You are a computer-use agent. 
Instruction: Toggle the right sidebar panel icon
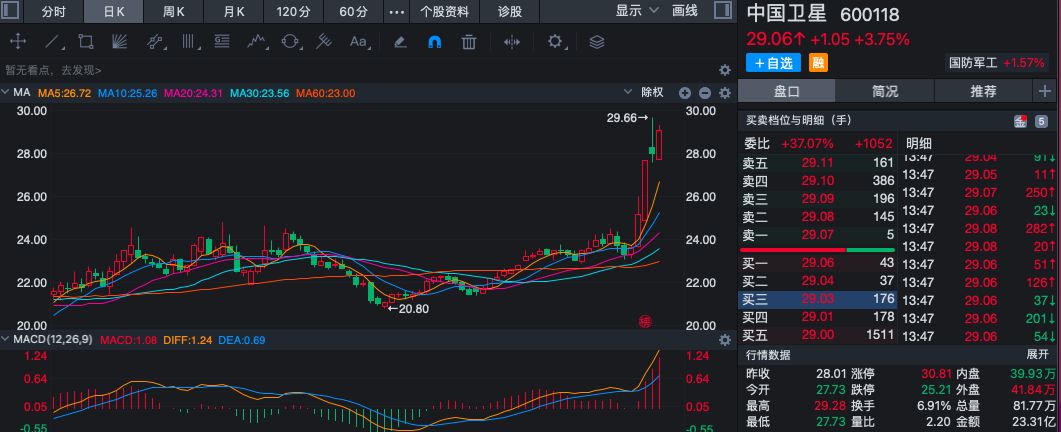(x=722, y=11)
